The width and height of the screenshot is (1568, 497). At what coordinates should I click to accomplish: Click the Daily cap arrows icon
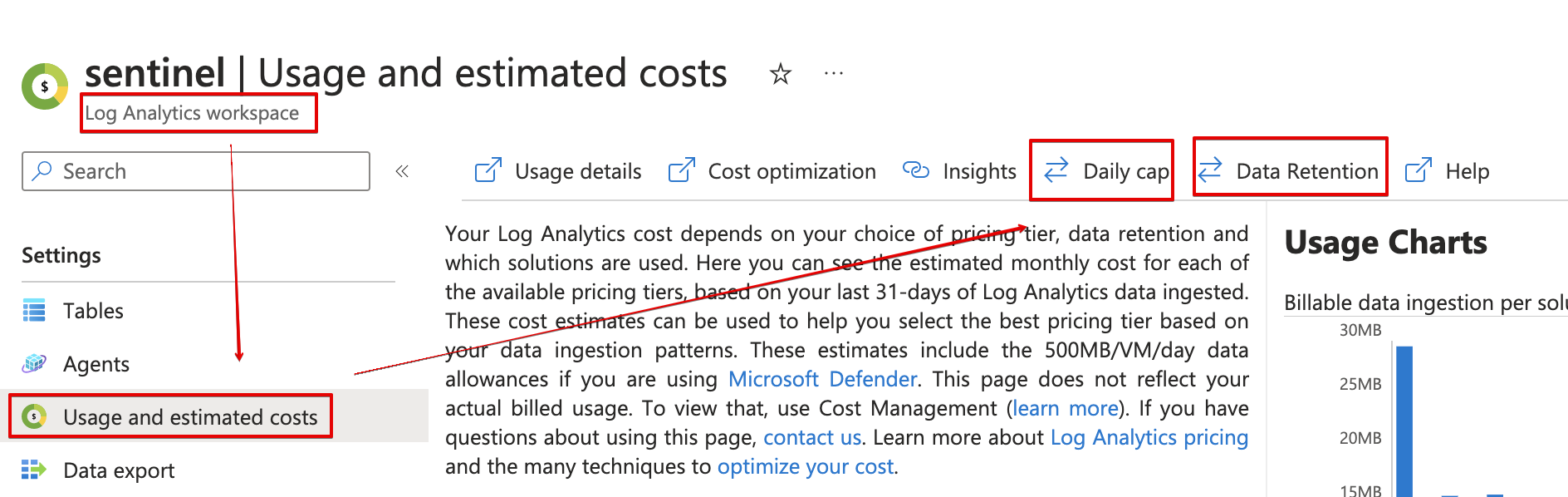tap(1056, 170)
